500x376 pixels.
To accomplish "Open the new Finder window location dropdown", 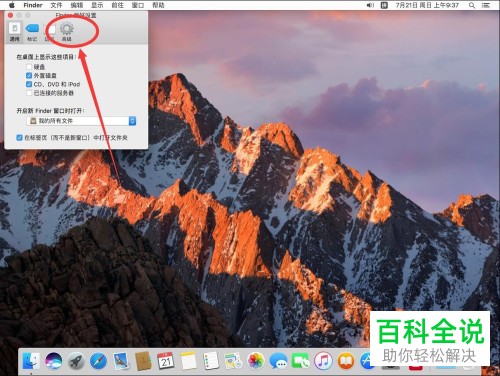I will (81, 121).
